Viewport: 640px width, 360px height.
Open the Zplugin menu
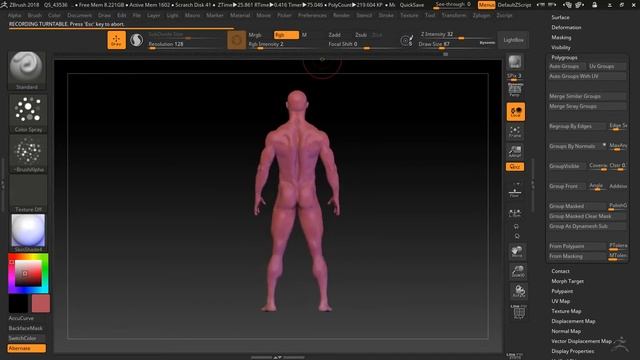click(x=481, y=15)
